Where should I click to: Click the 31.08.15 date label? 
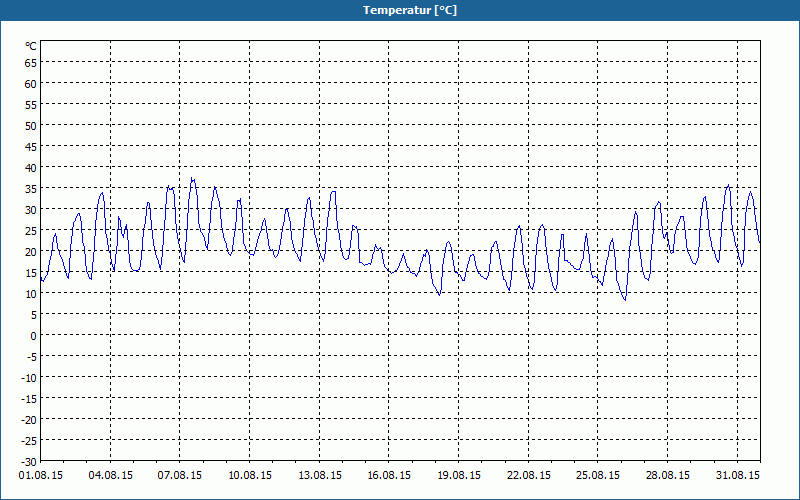737,476
